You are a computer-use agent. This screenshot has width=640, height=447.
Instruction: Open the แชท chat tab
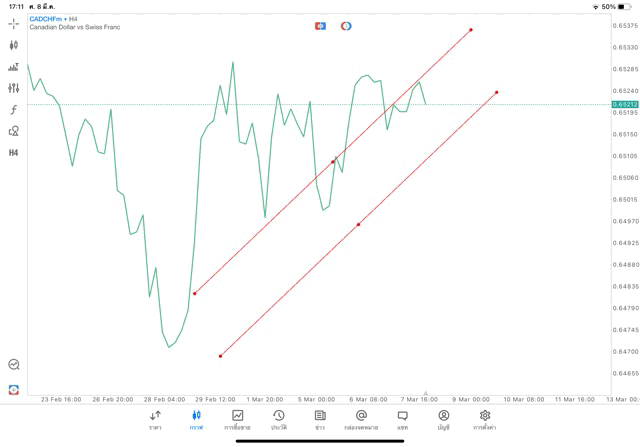point(402,420)
